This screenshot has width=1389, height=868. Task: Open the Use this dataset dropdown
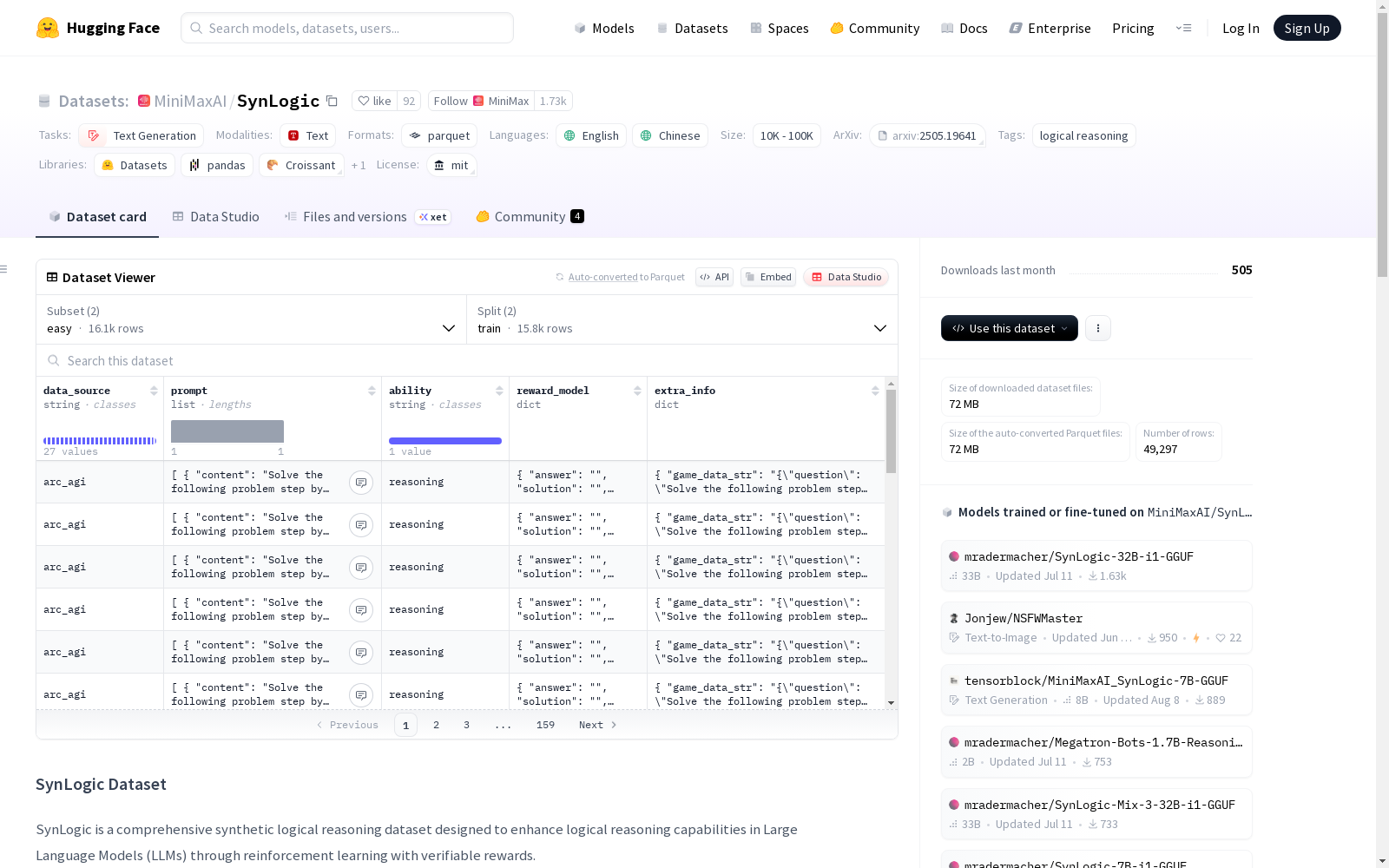(1010, 328)
